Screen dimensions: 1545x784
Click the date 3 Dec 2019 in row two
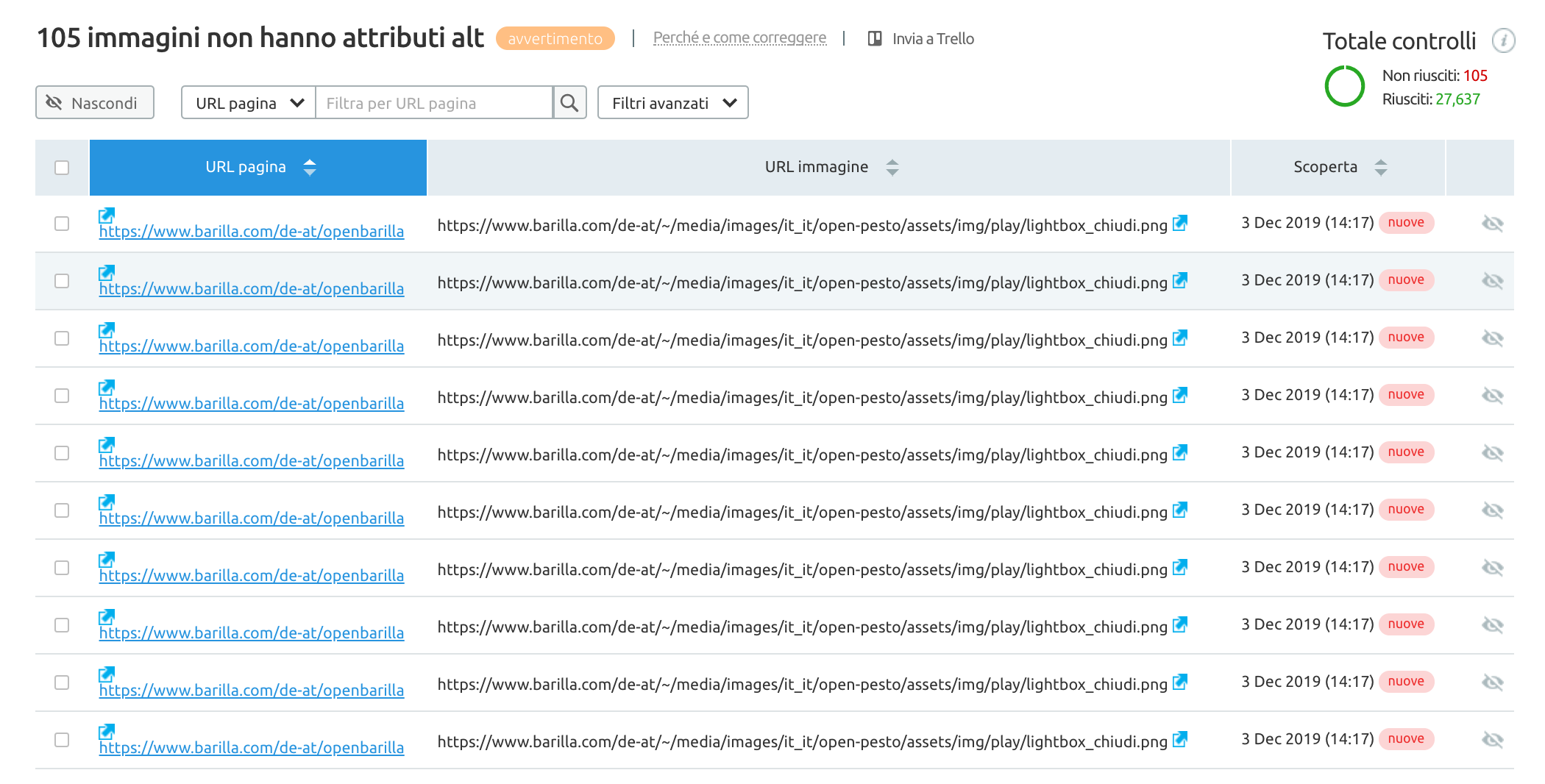(1307, 280)
